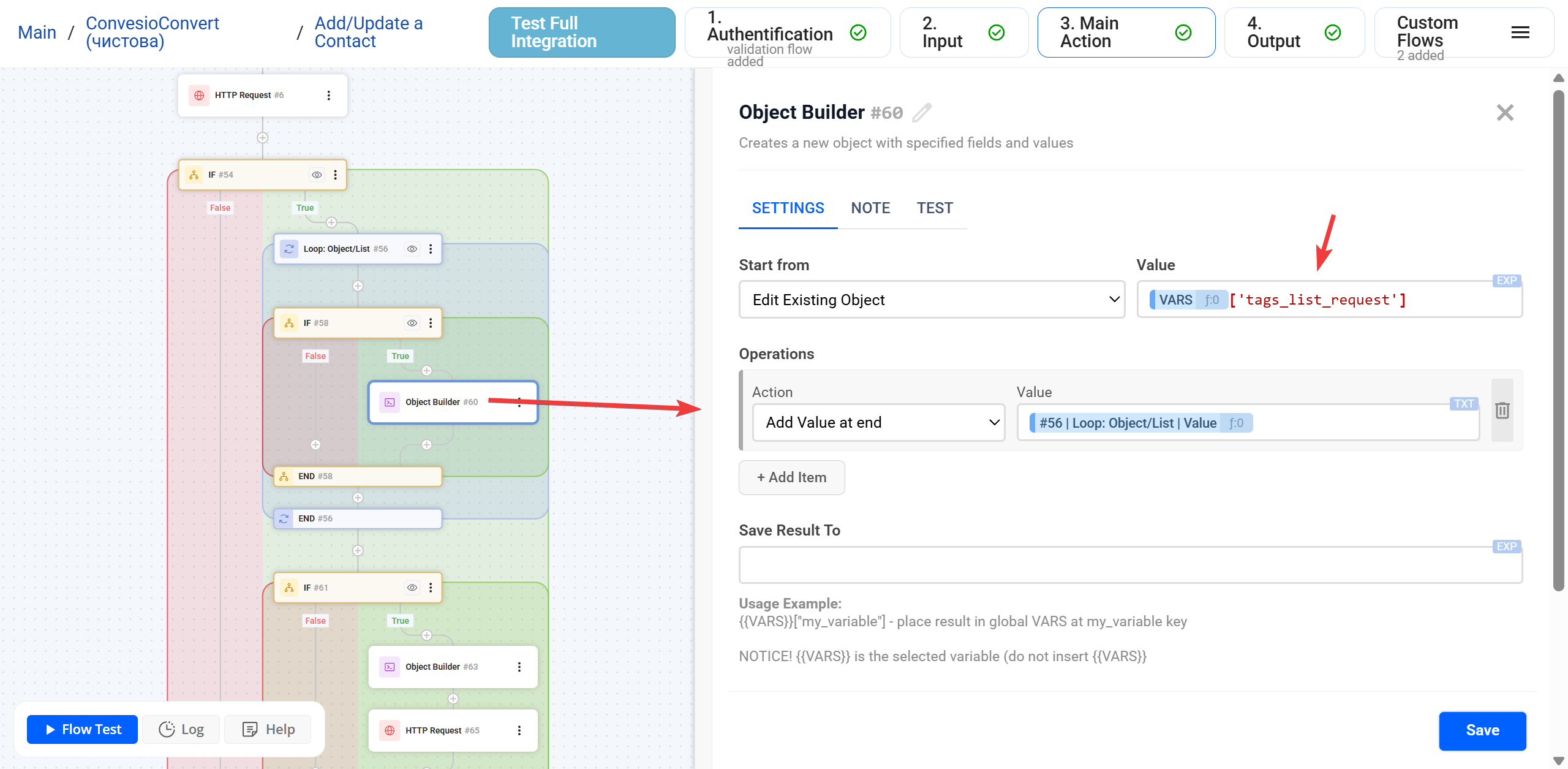Click the plus connector below Loop: Object/List #56

click(358, 286)
